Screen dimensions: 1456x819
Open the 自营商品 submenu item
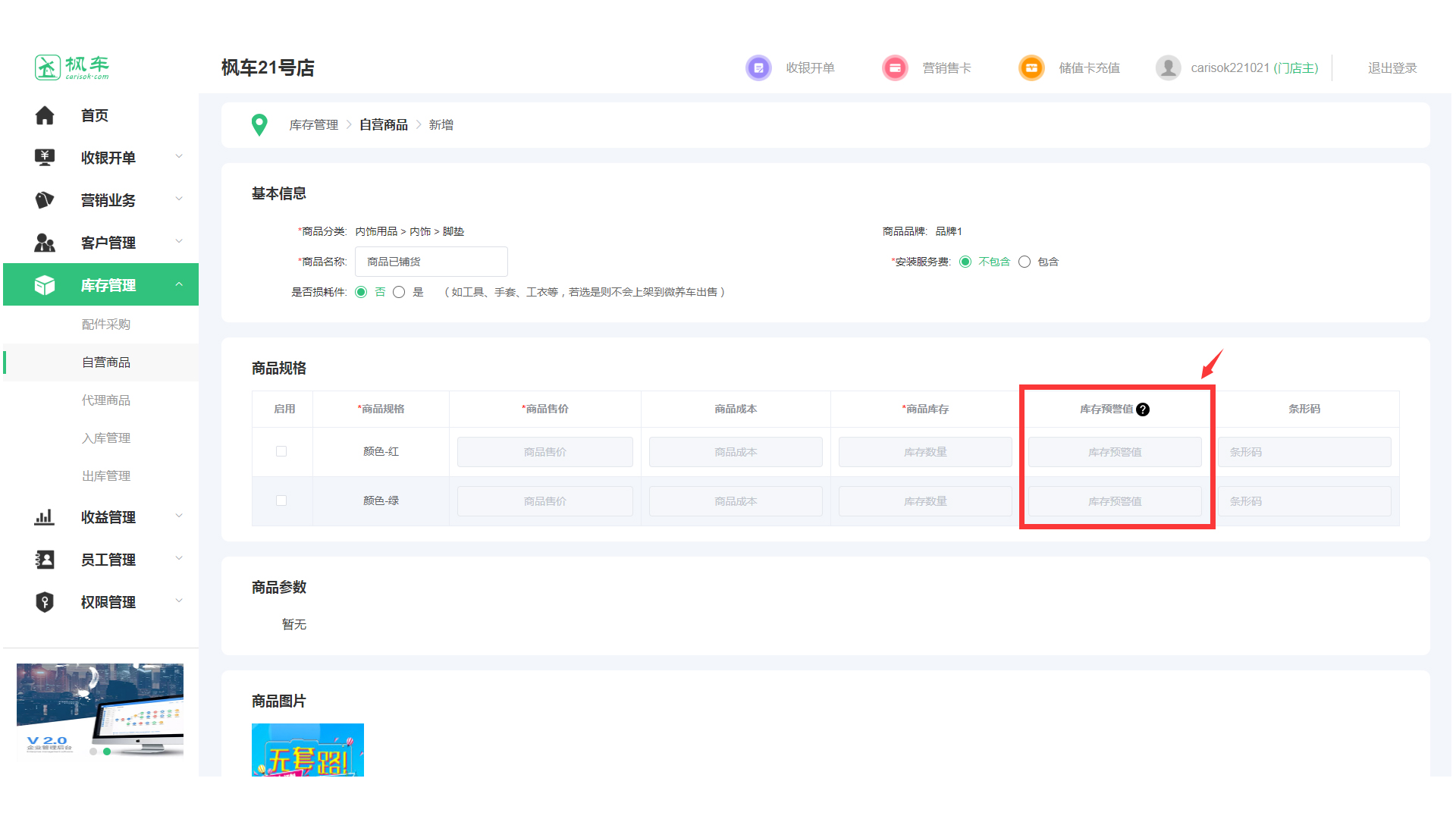106,362
